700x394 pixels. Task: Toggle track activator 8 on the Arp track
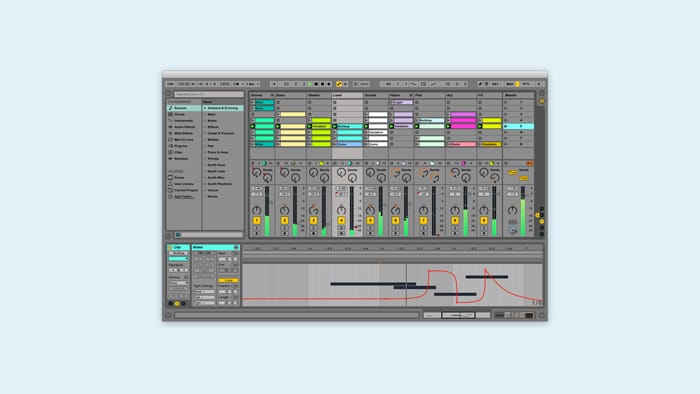(455, 220)
